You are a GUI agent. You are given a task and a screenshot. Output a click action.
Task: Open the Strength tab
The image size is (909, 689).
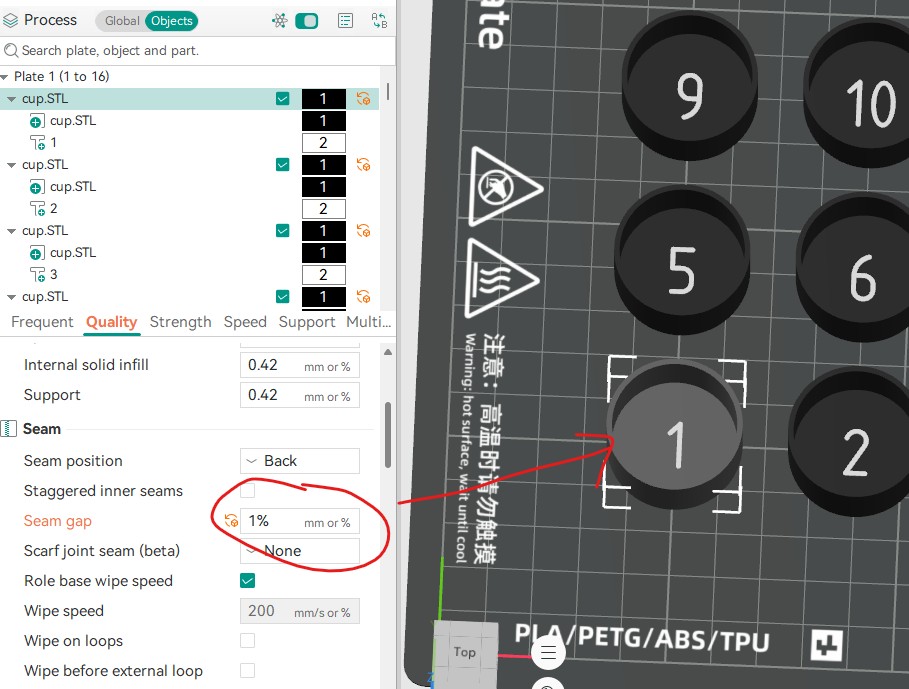(180, 322)
